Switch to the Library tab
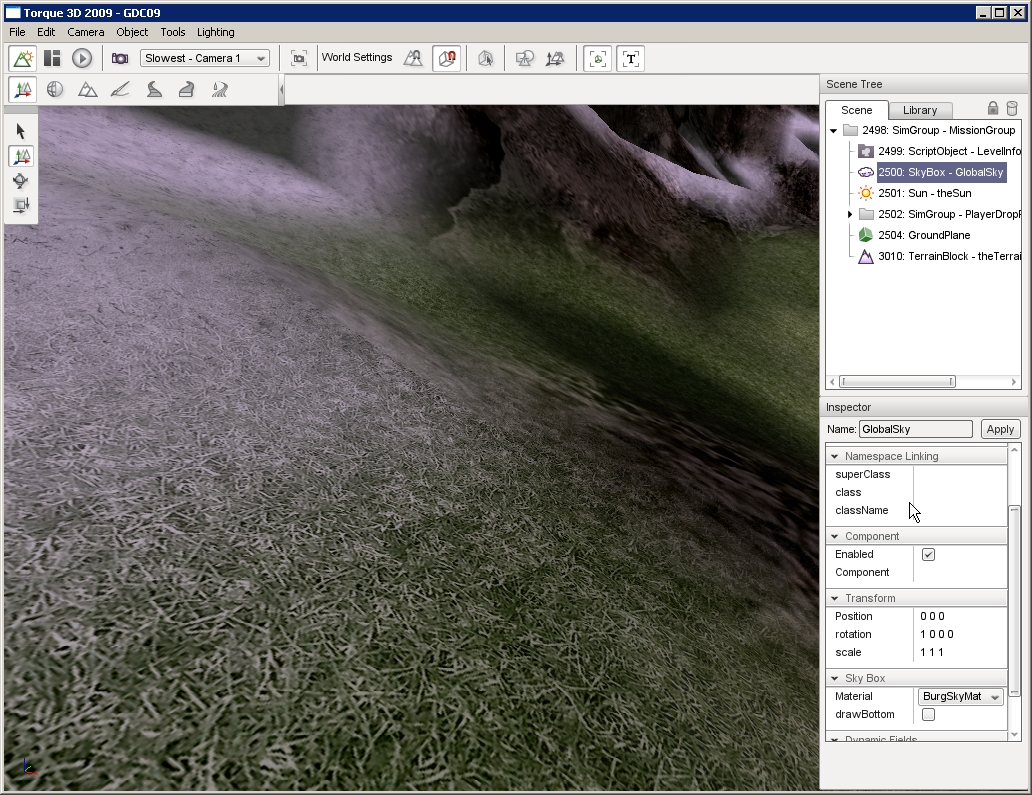 pos(919,109)
